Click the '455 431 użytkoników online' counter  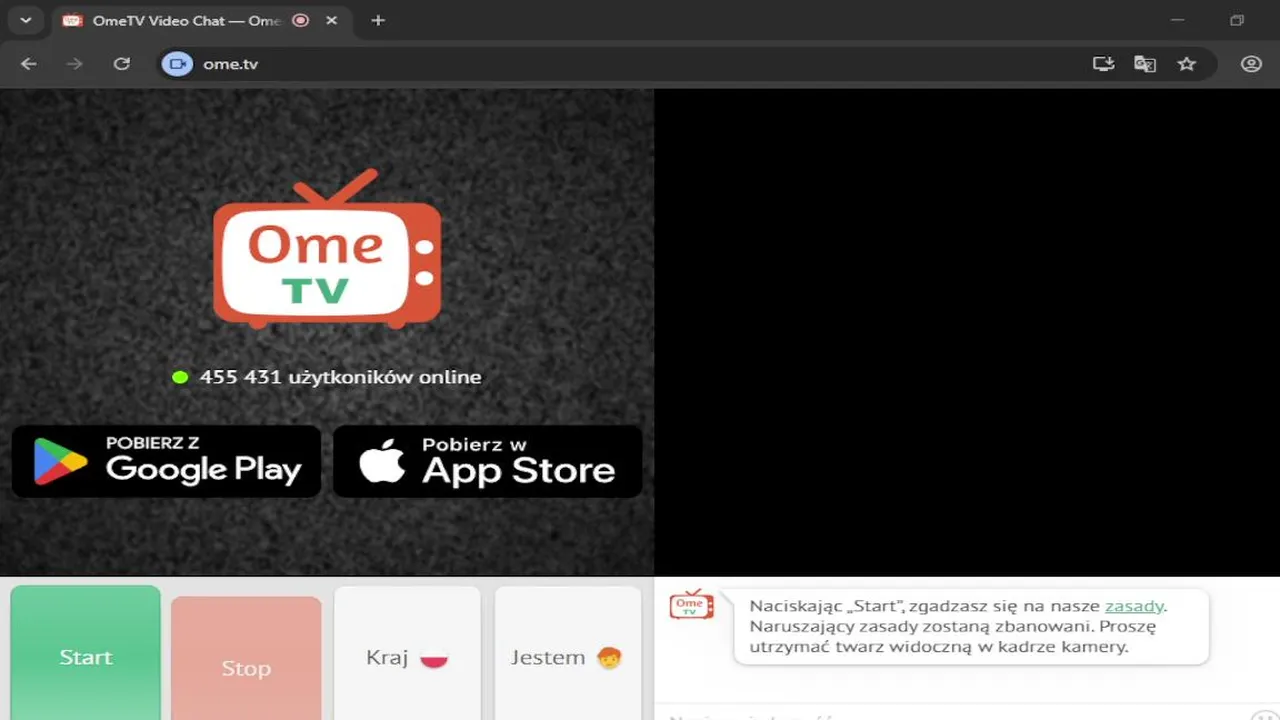pos(327,377)
